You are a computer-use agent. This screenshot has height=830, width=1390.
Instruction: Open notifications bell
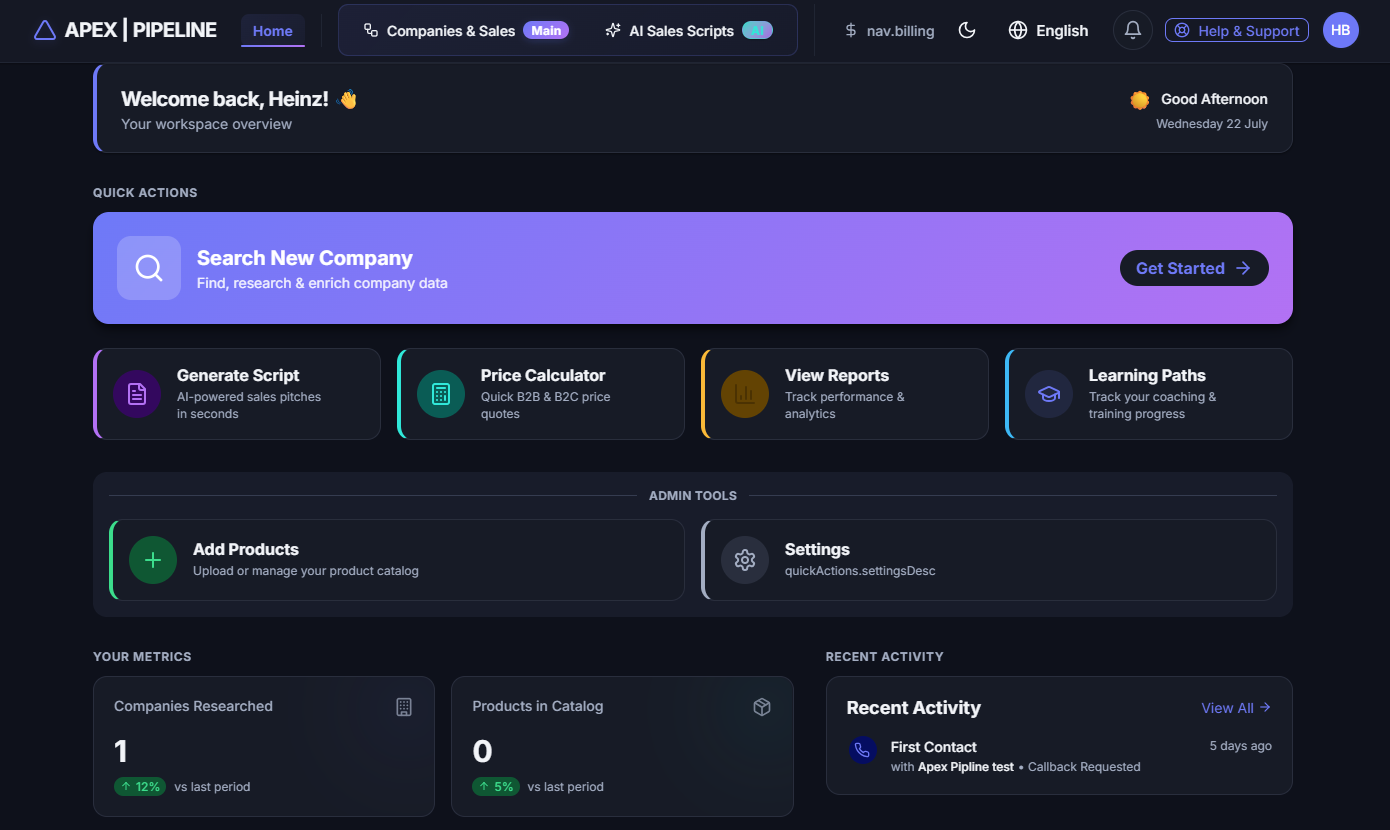pos(1133,30)
